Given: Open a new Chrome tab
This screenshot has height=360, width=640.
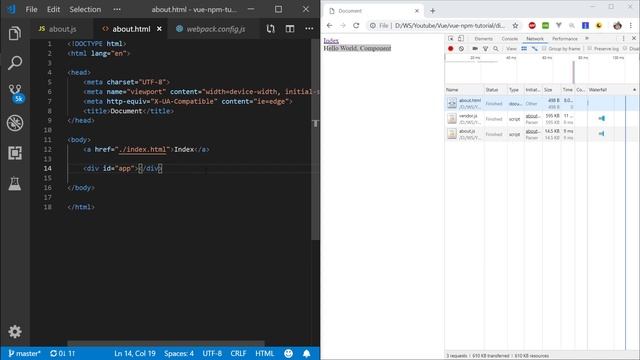Looking at the screenshot, I should (x=433, y=11).
